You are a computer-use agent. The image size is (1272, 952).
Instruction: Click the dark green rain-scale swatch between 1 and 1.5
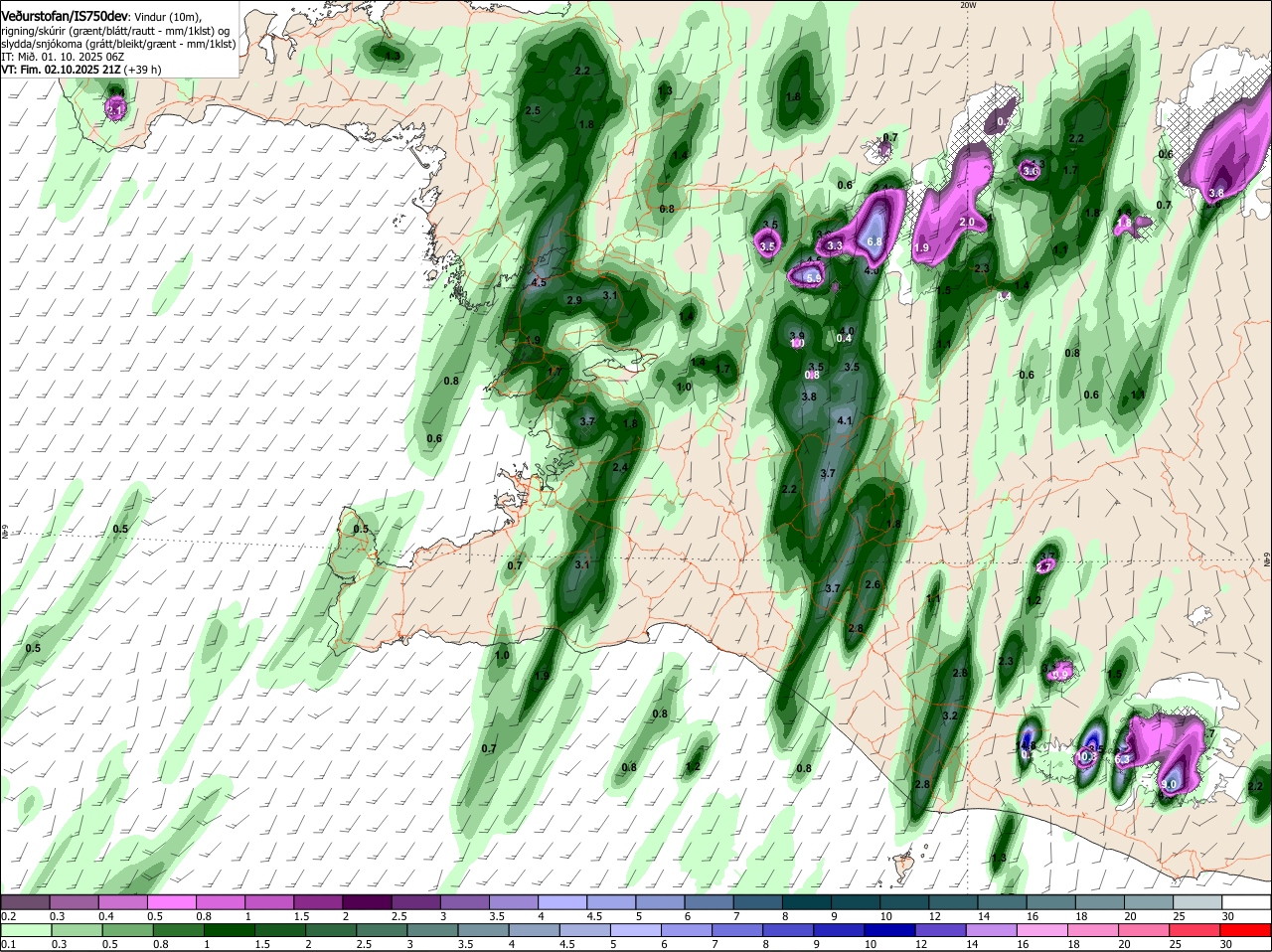pyautogui.click(x=228, y=929)
